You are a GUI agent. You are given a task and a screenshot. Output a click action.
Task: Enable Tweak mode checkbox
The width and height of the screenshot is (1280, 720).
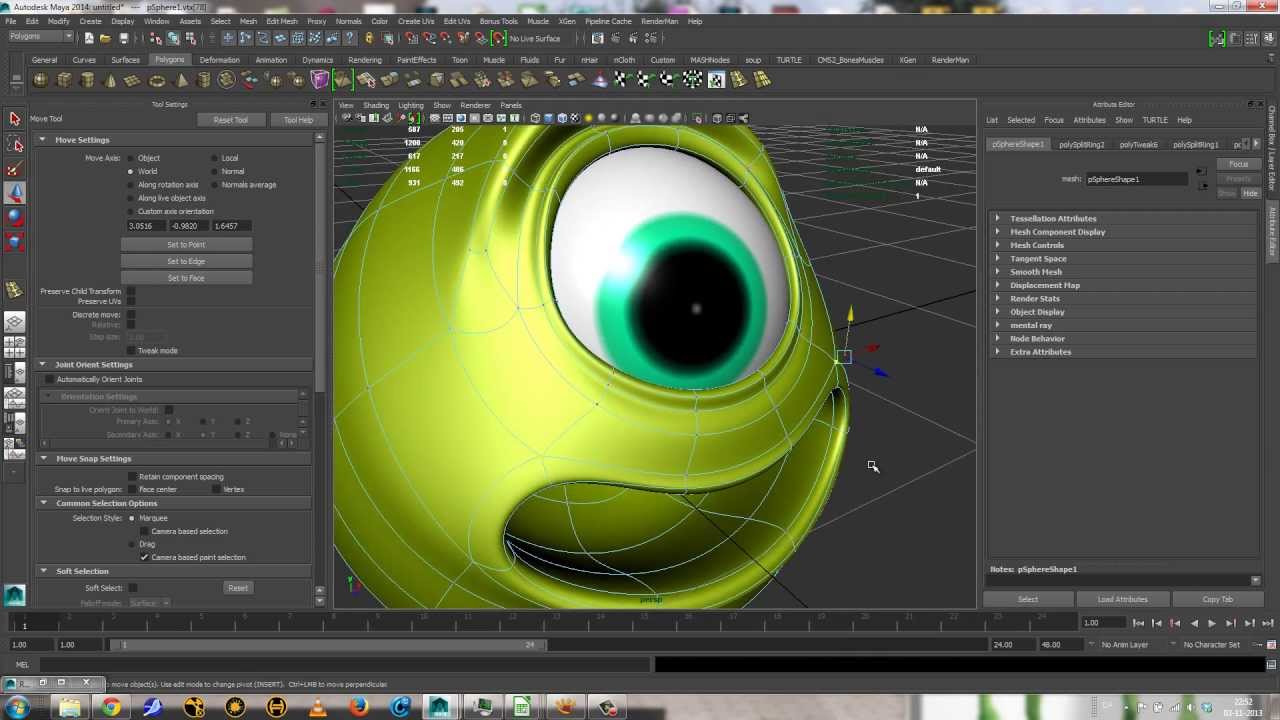(131, 350)
